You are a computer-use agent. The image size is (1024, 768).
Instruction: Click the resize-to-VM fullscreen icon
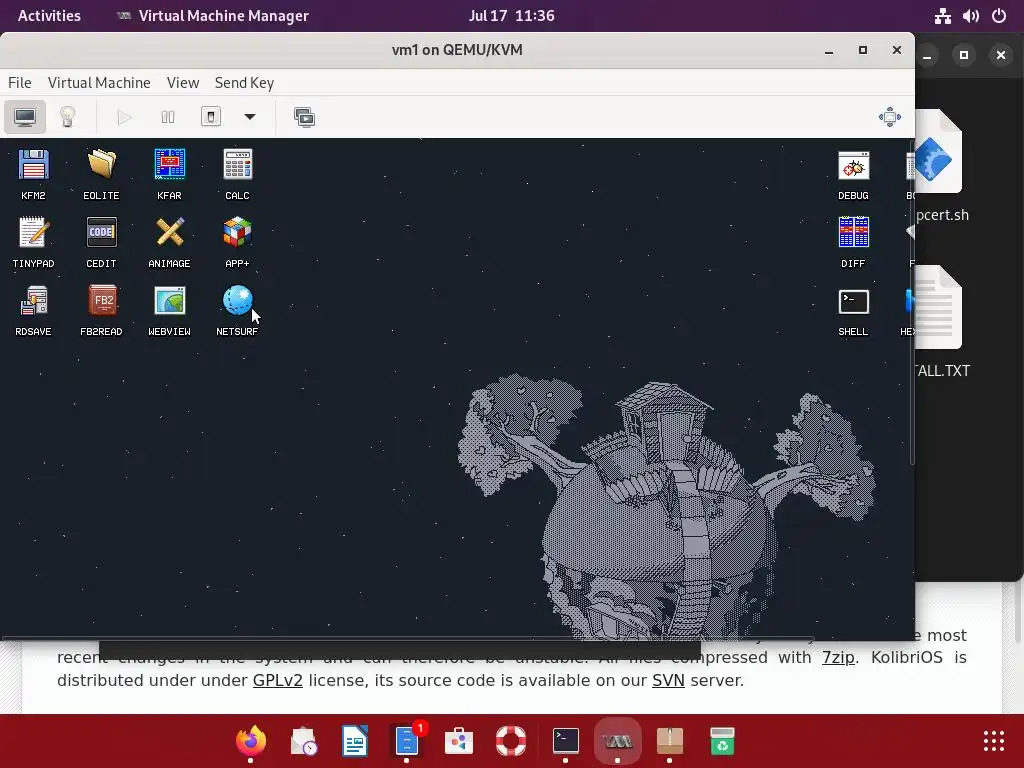click(x=889, y=117)
